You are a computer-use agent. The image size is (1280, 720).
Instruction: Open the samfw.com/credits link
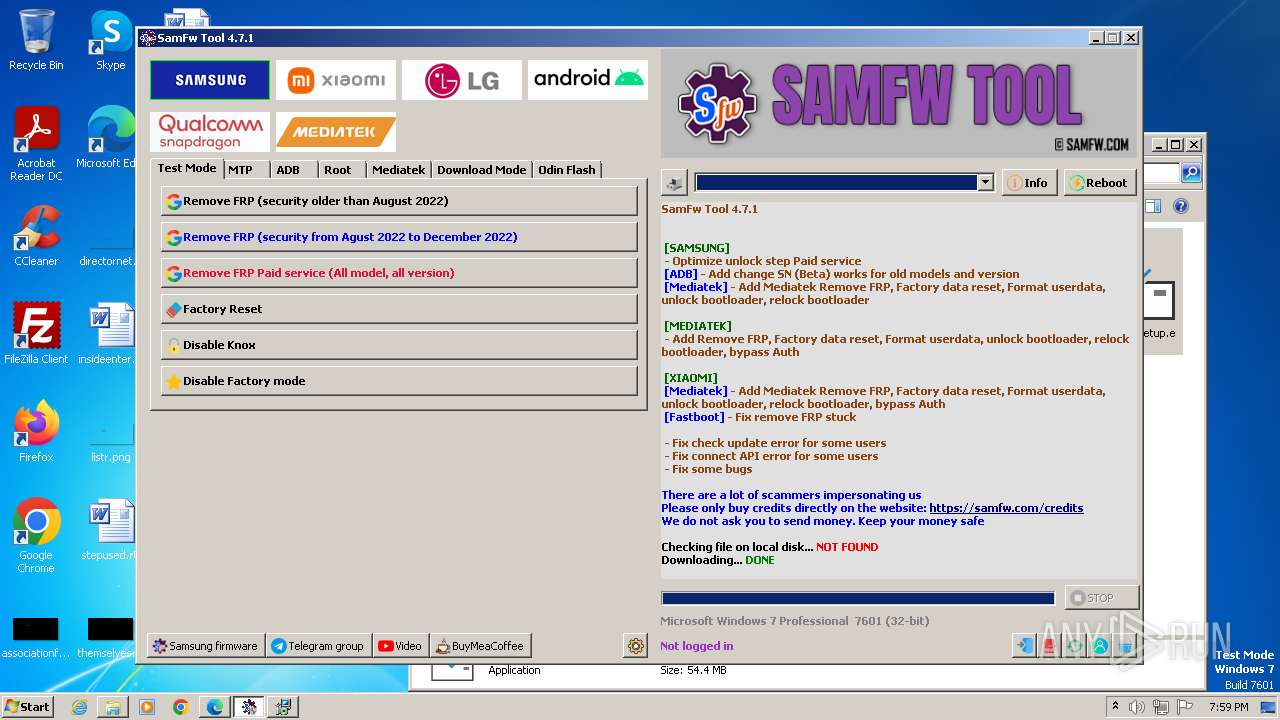click(x=1006, y=508)
